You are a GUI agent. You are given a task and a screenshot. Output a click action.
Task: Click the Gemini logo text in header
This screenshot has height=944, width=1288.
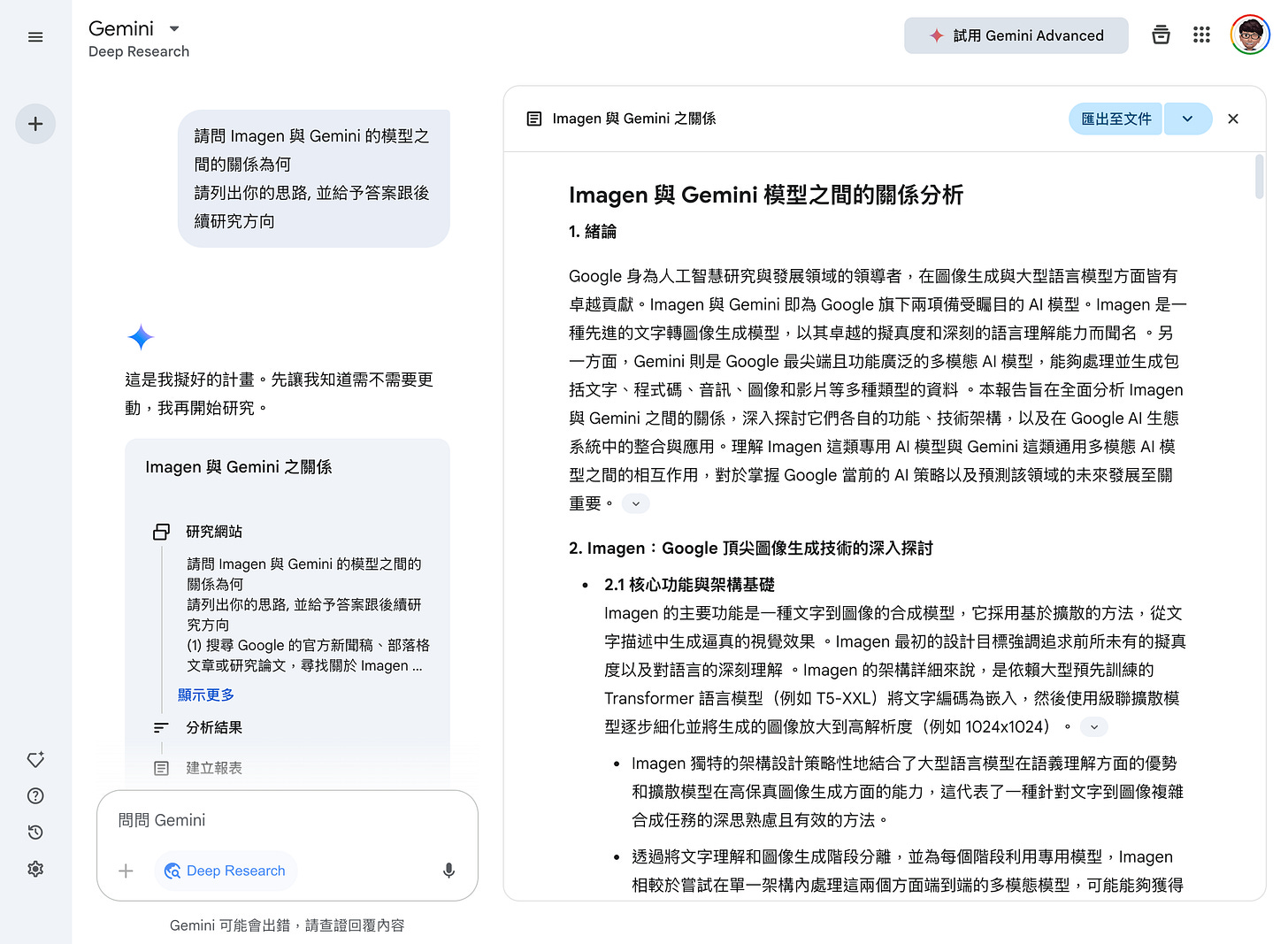coord(121,28)
